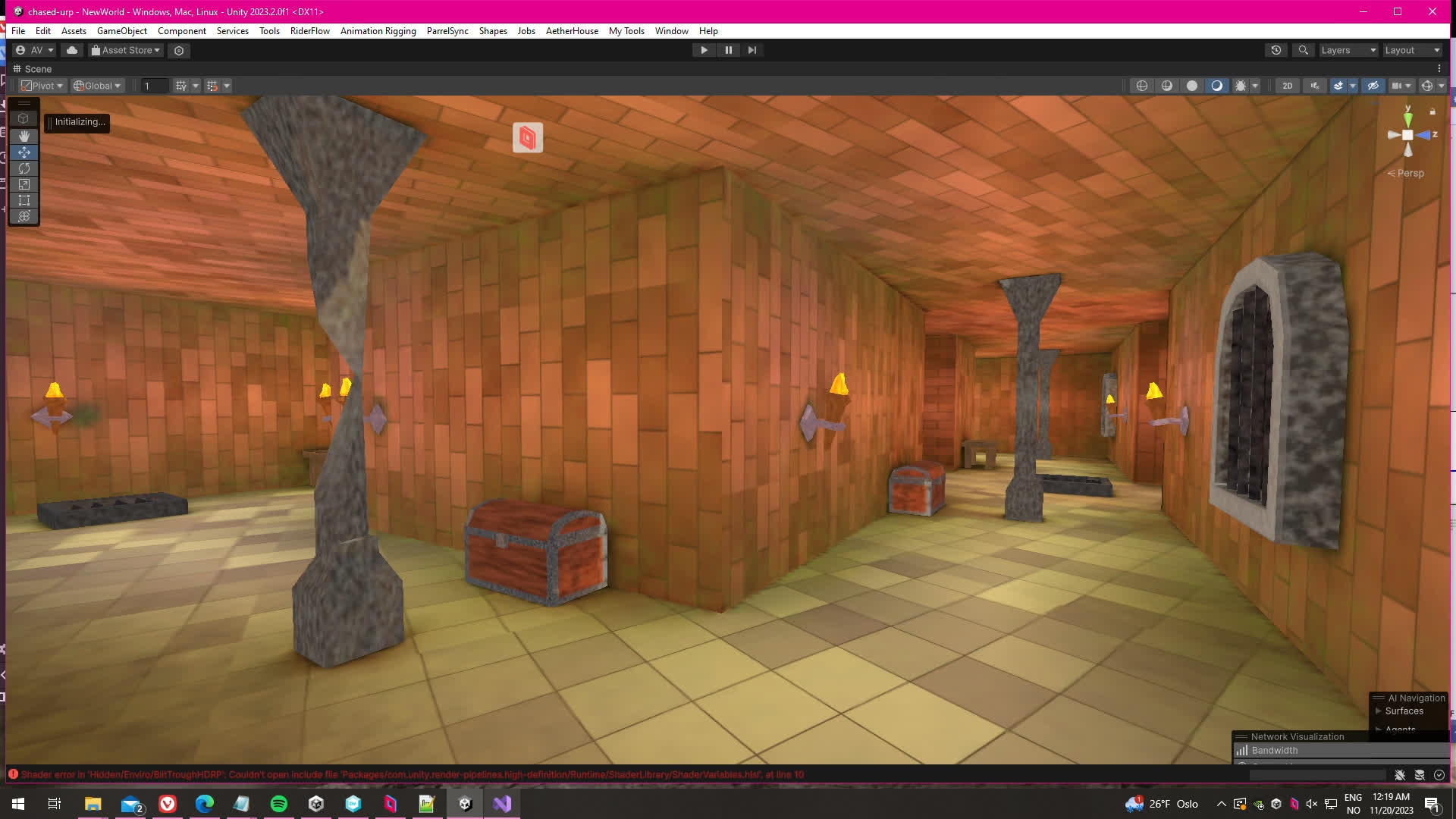Select the Rotate tool

click(x=24, y=168)
